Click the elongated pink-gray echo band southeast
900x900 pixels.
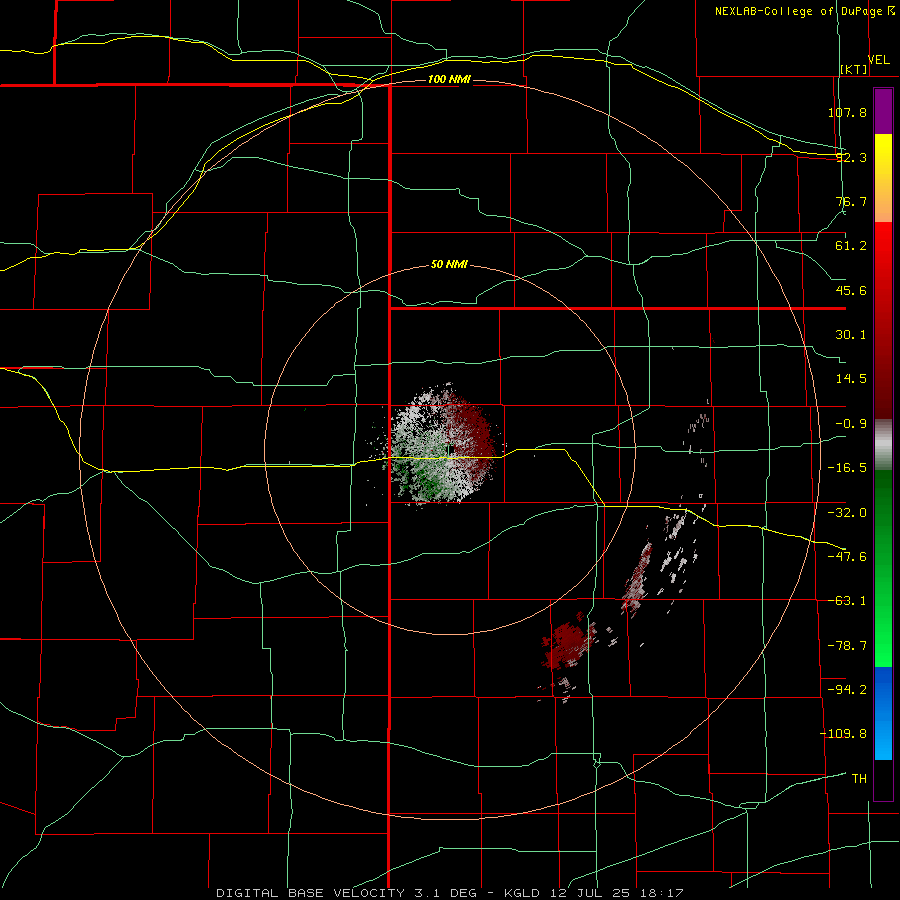click(x=636, y=578)
